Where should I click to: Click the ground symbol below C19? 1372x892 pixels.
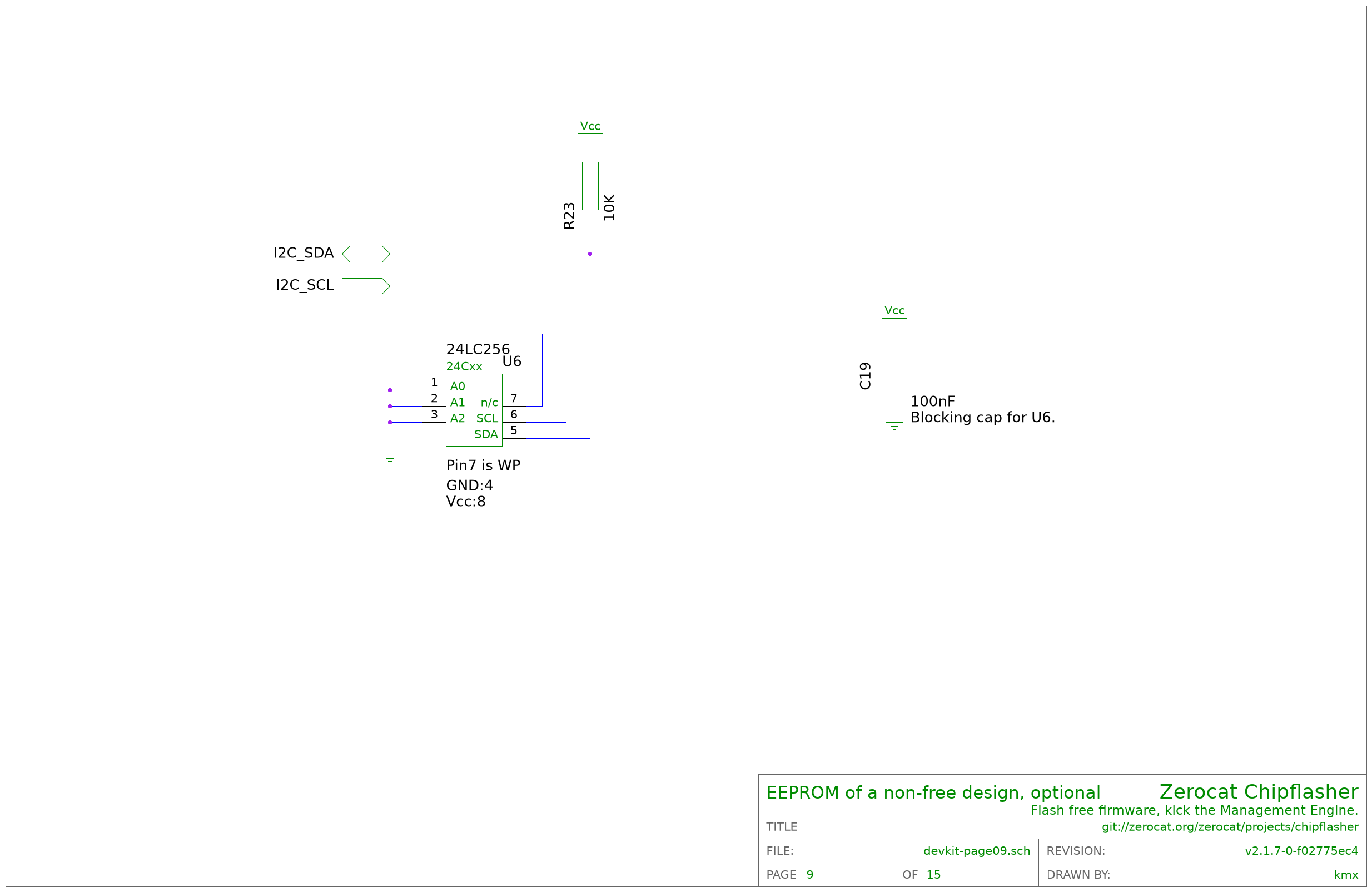coord(894,426)
